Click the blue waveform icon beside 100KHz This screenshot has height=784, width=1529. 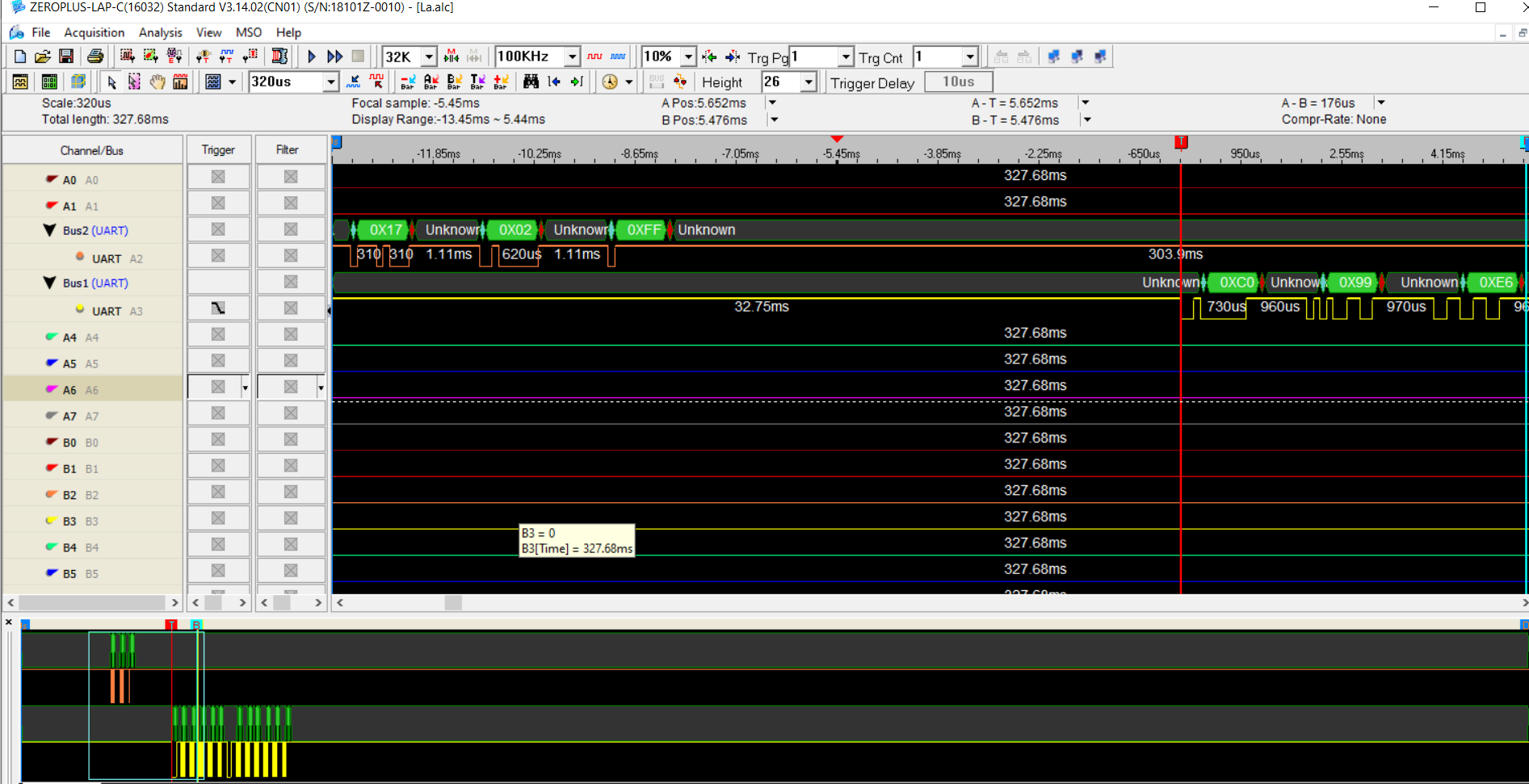(x=618, y=57)
